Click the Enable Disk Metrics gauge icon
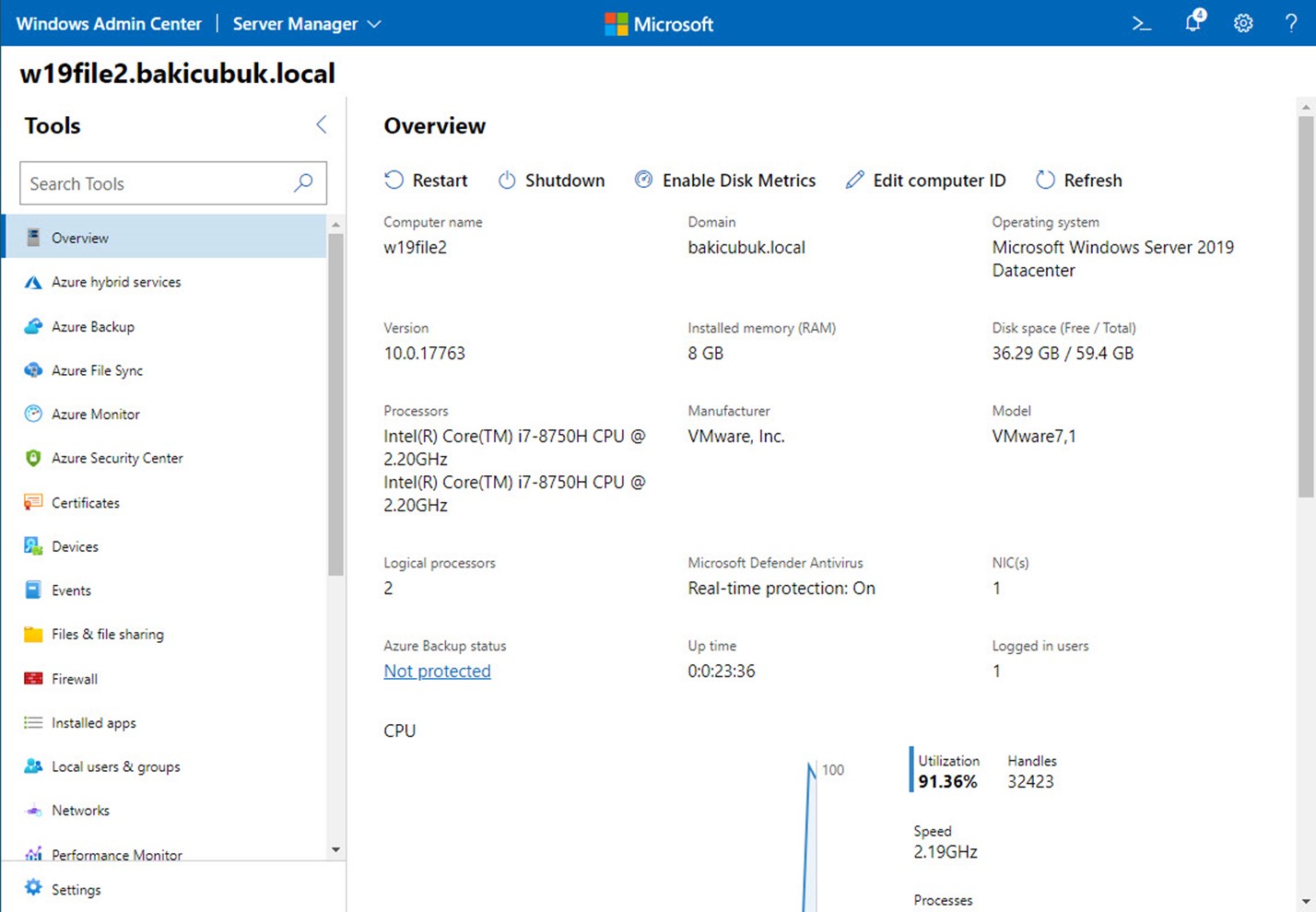1316x912 pixels. [x=643, y=180]
